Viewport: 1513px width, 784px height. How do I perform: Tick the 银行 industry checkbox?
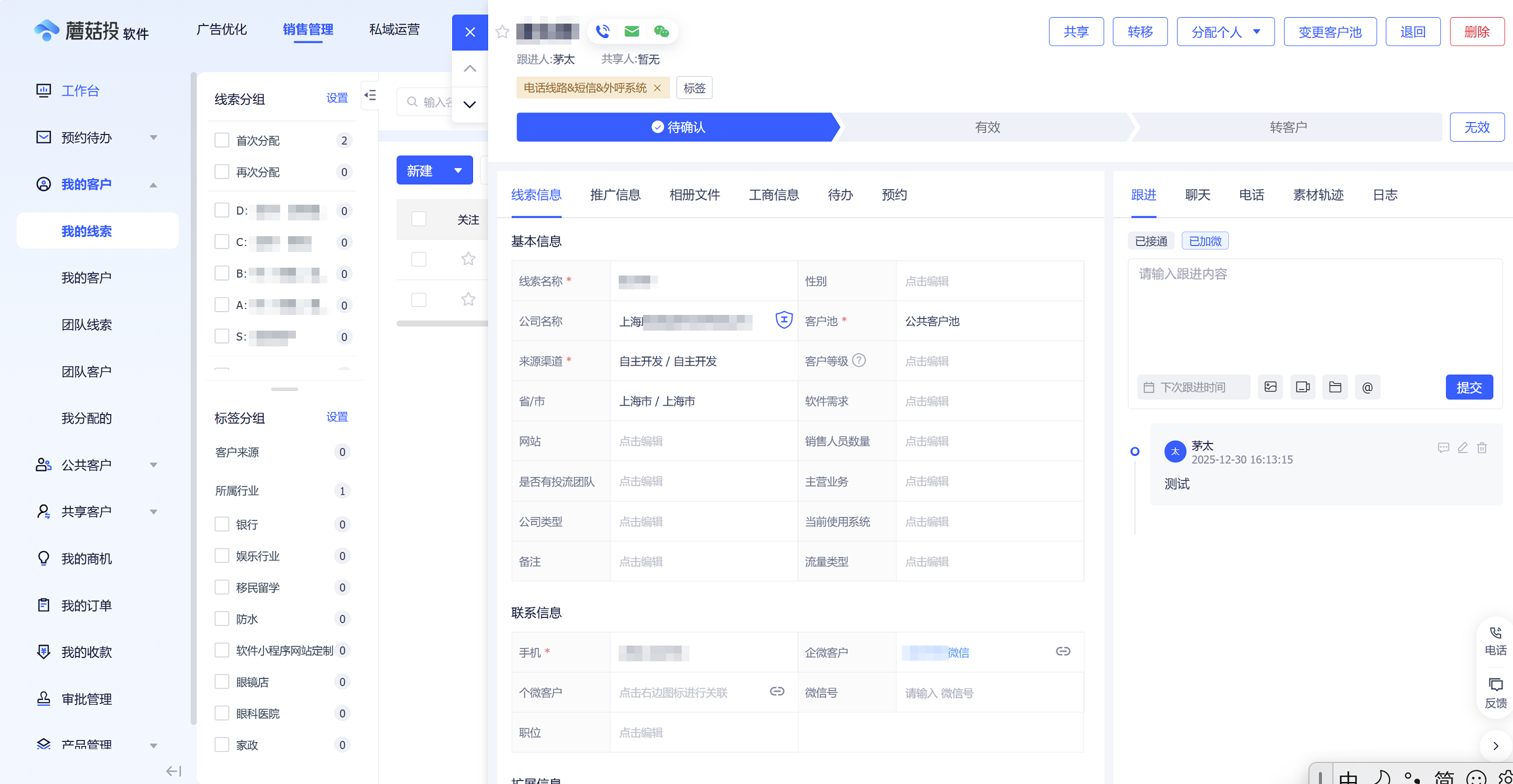[x=222, y=524]
